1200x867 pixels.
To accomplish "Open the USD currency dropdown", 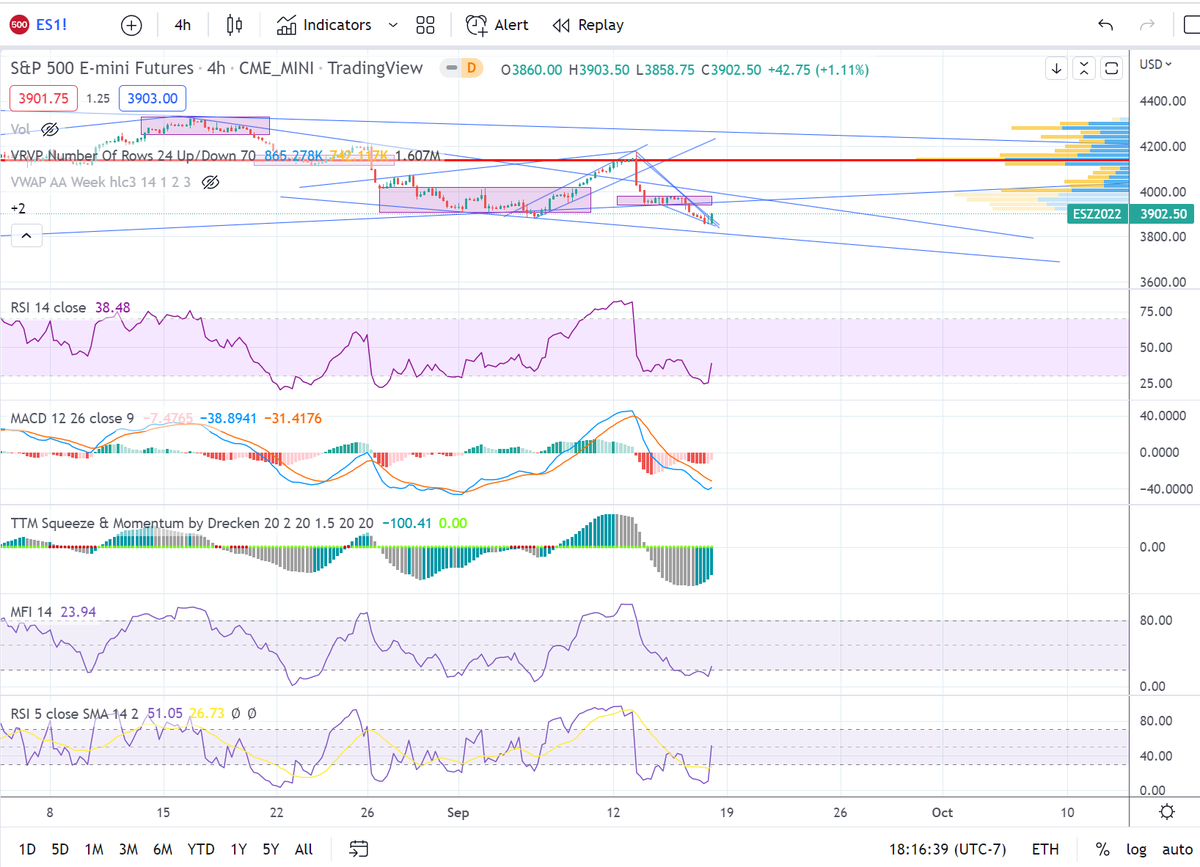I will point(1155,65).
